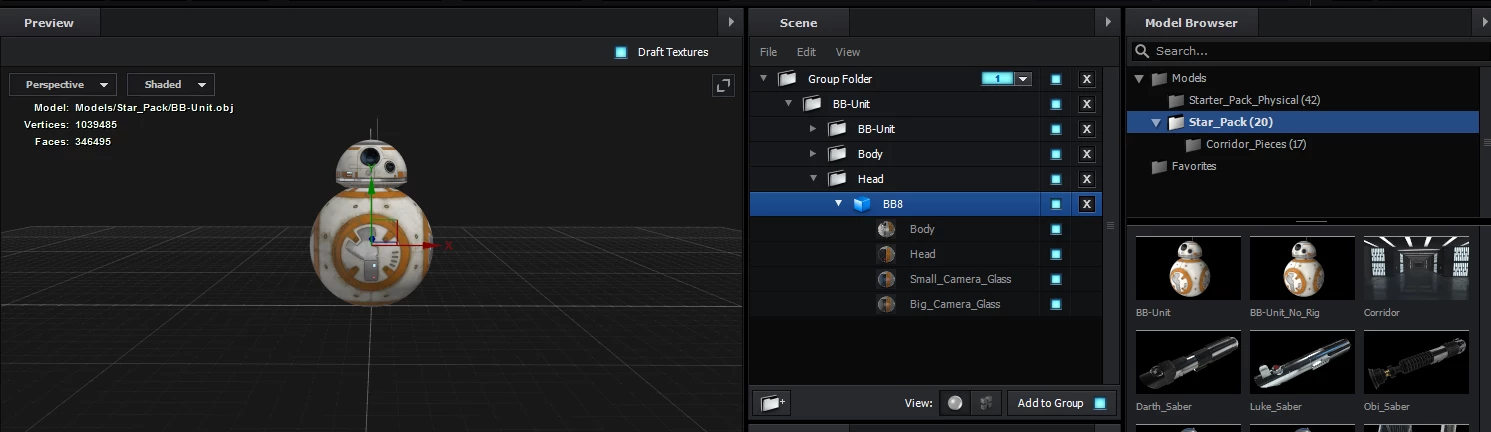Open the File menu in Scene panel

click(x=768, y=52)
